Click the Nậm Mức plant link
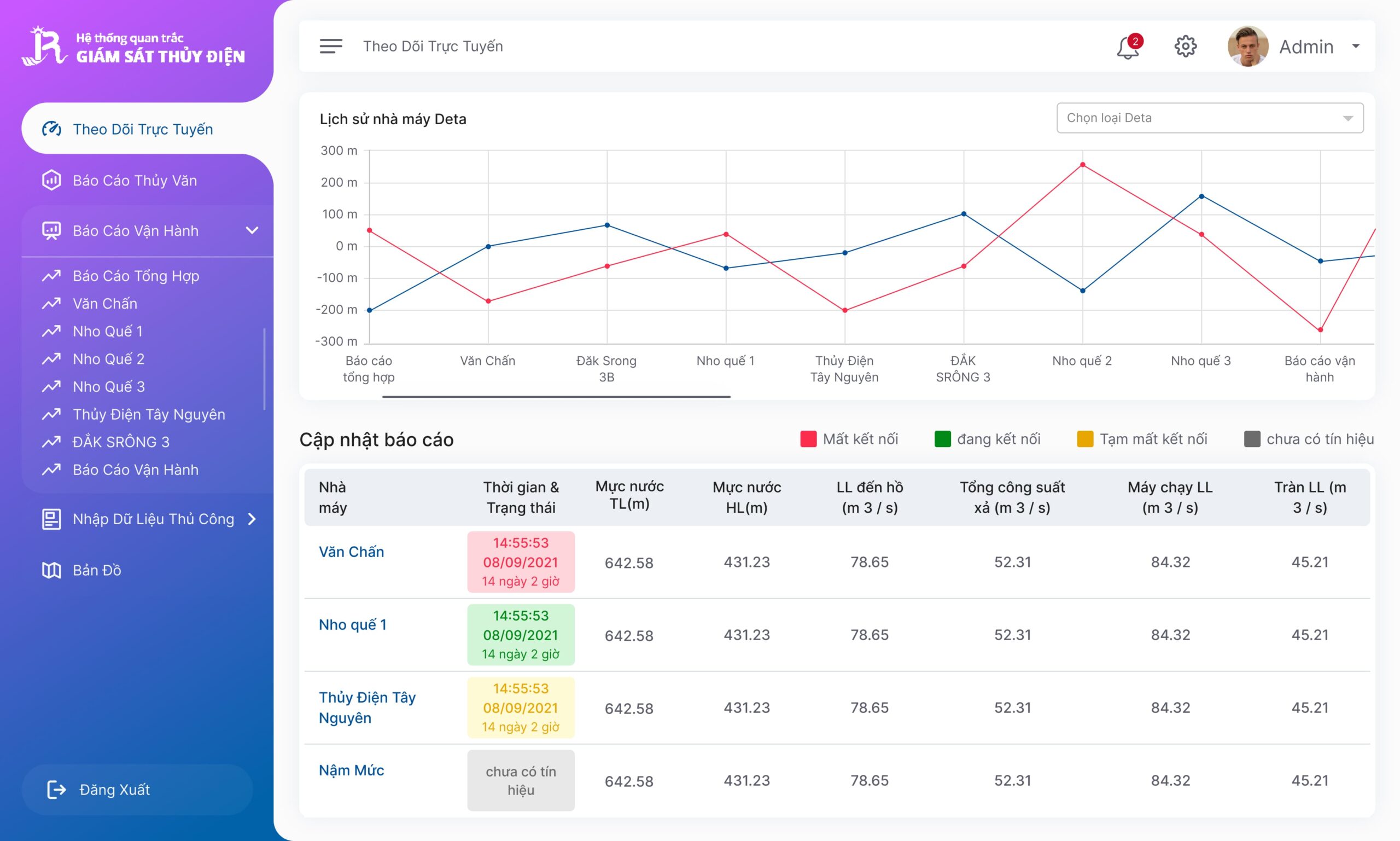Viewport: 1400px width, 841px height. coord(351,770)
